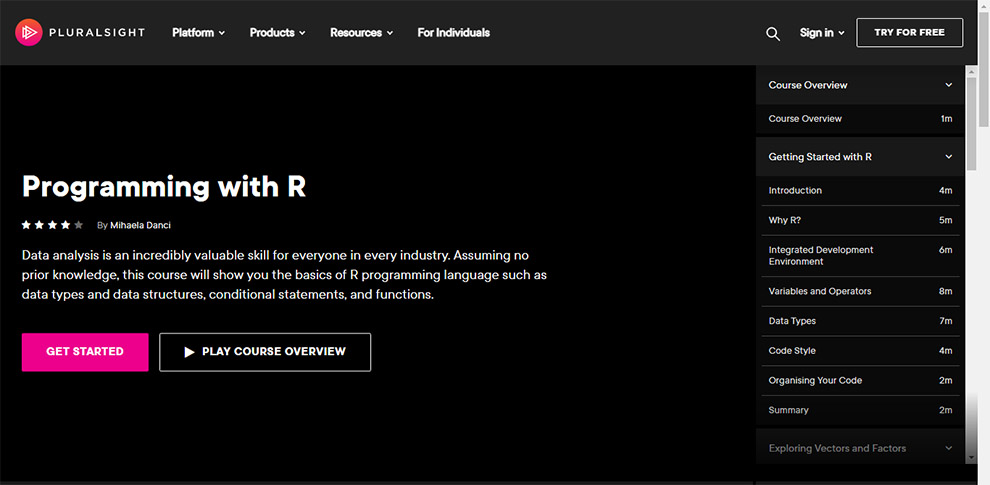Select the Why R? lesson
This screenshot has height=485, width=990.
pyautogui.click(x=860, y=220)
